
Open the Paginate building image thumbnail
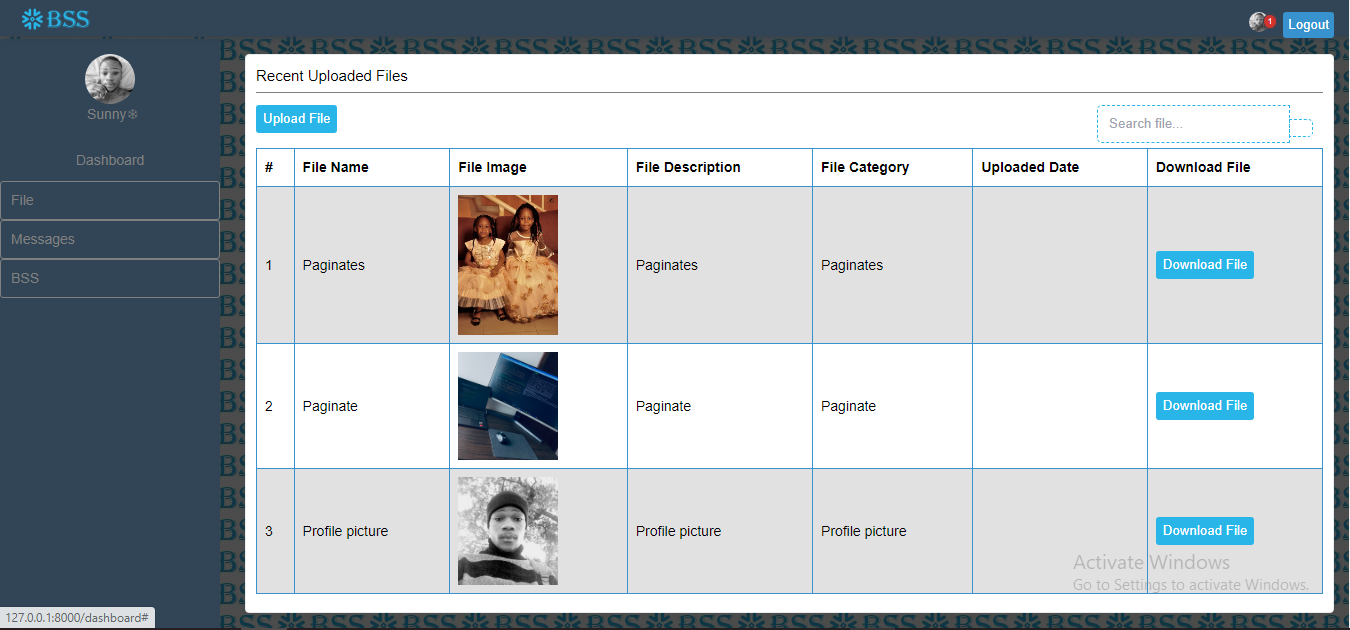(508, 406)
